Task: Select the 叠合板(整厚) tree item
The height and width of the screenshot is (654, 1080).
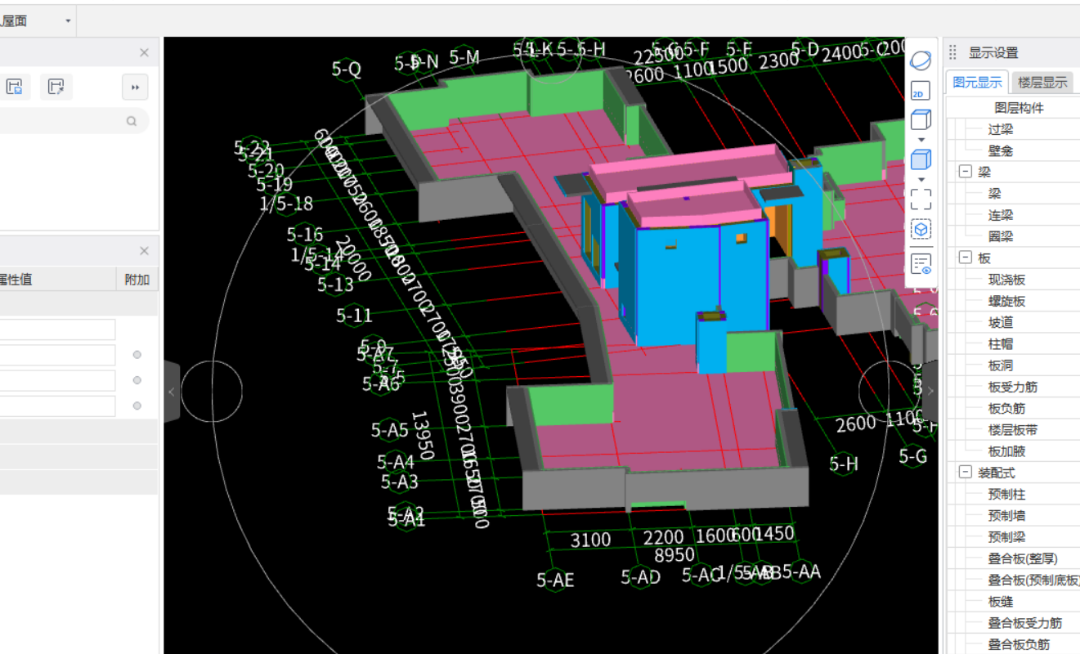Action: coord(1022,558)
